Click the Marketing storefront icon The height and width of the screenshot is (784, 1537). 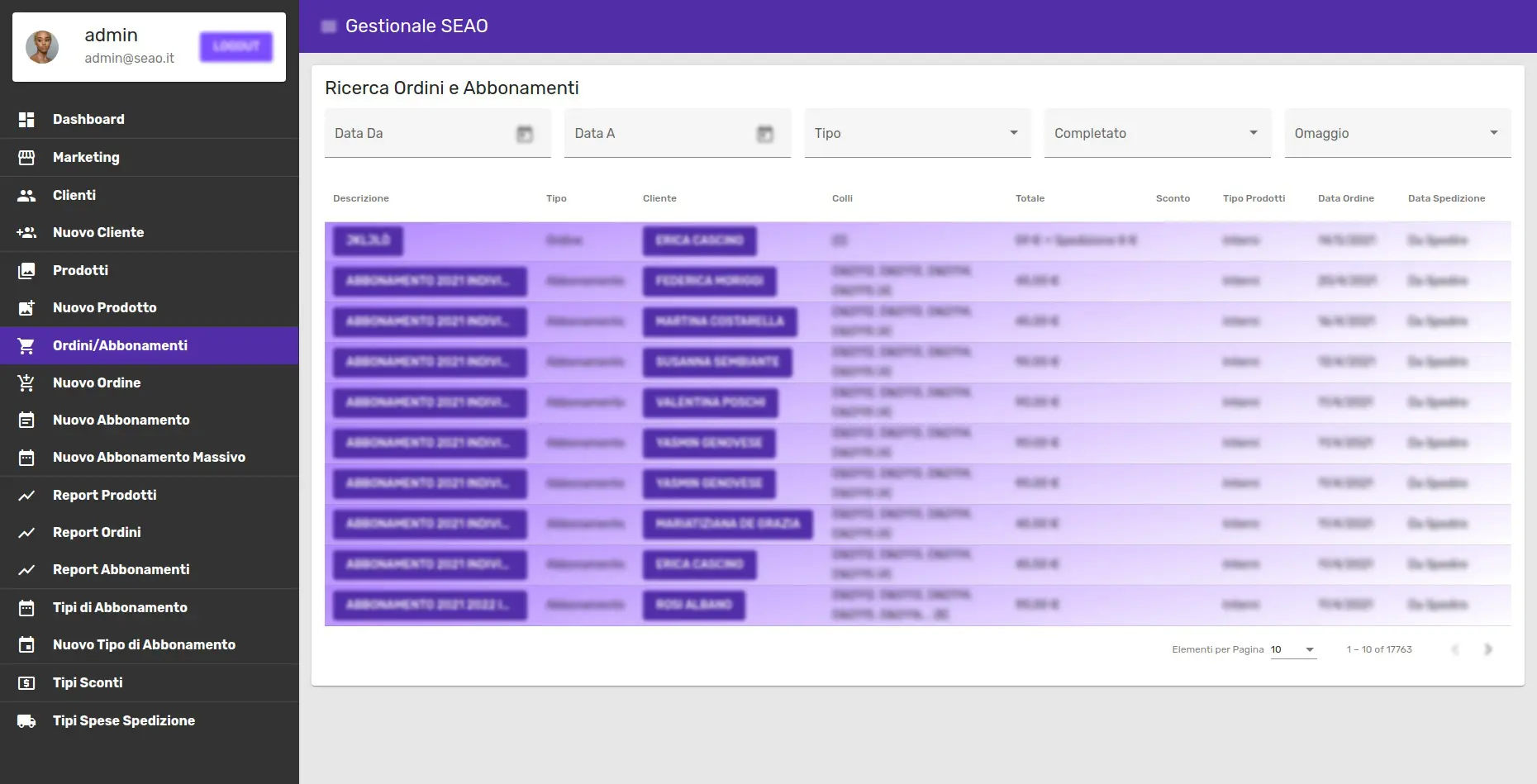tap(26, 157)
